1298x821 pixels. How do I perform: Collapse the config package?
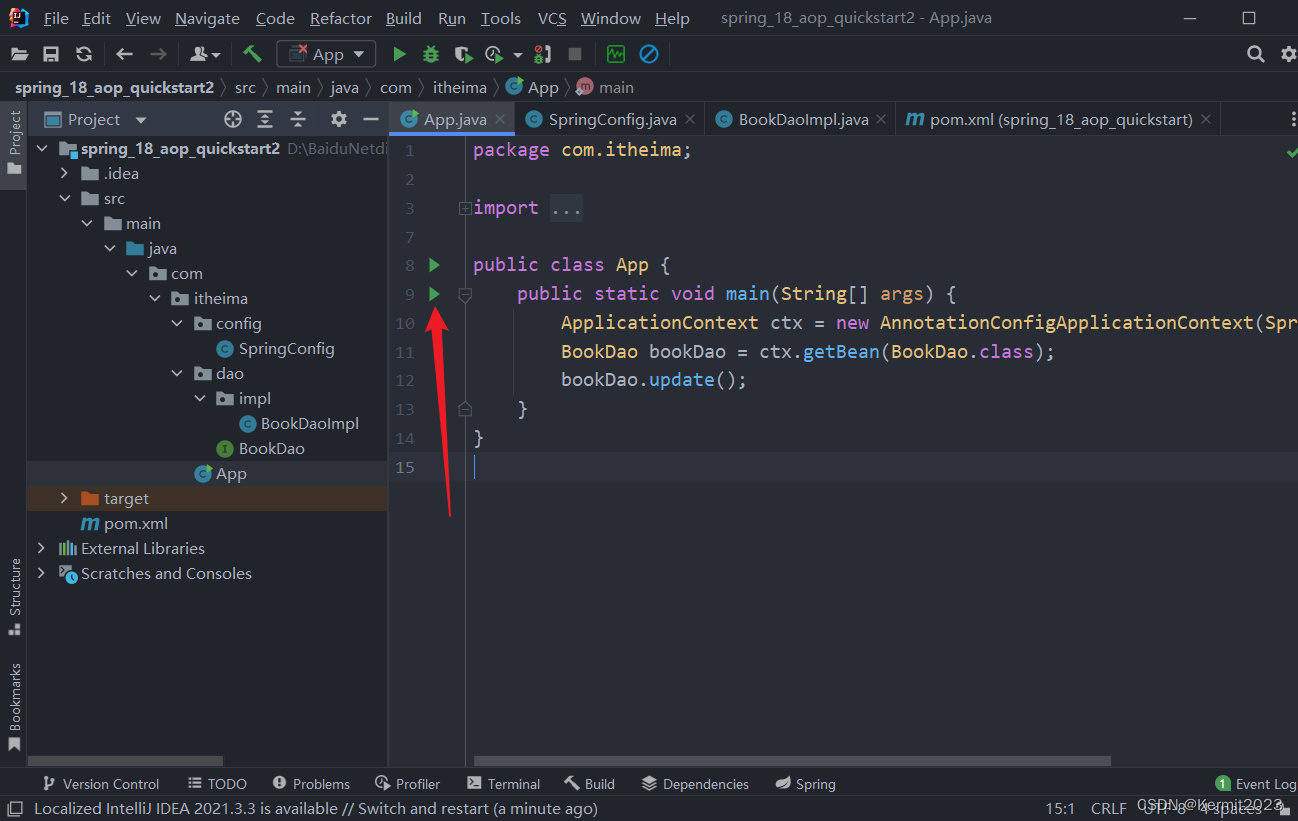177,323
